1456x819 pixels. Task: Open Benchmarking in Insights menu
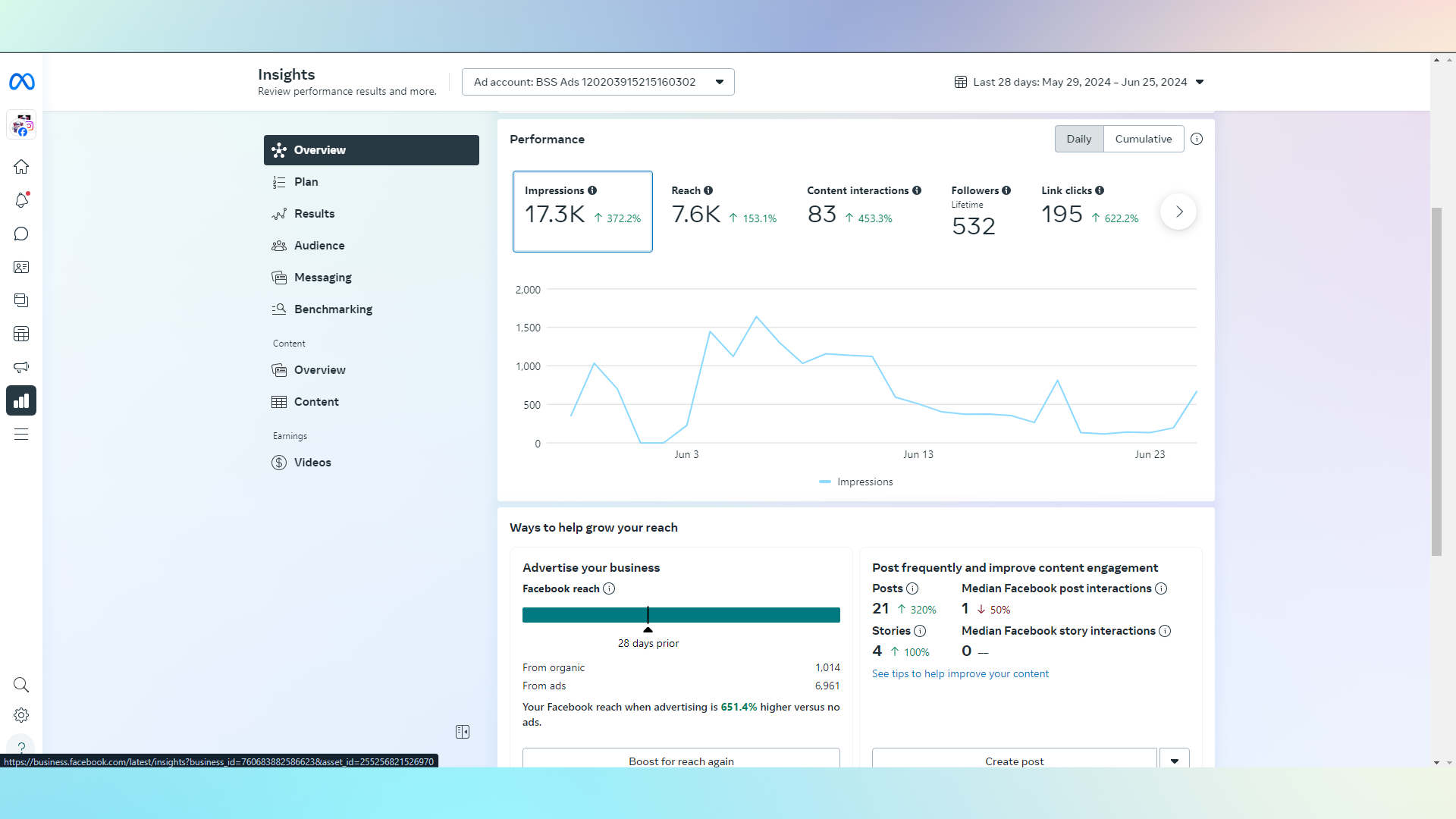coord(372,309)
